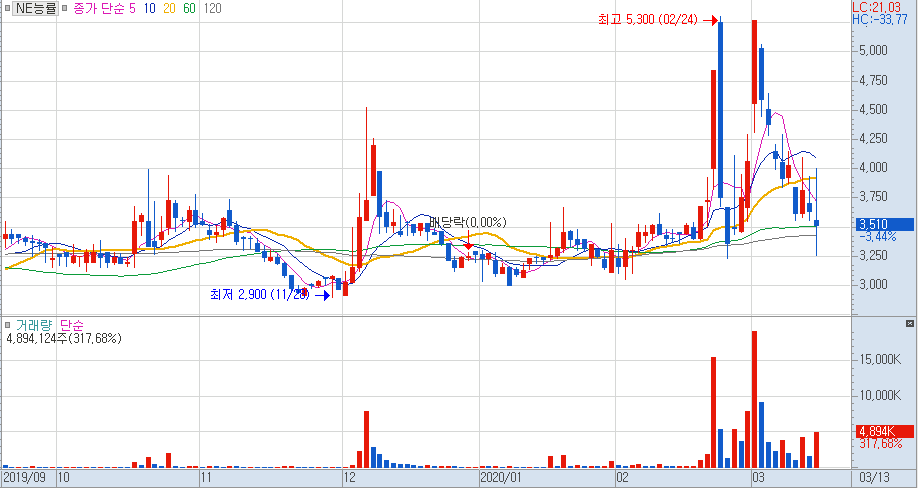This screenshot has height=488, width=918.
Task: Click the HC:-33.77 indicator
Action: coord(880,19)
